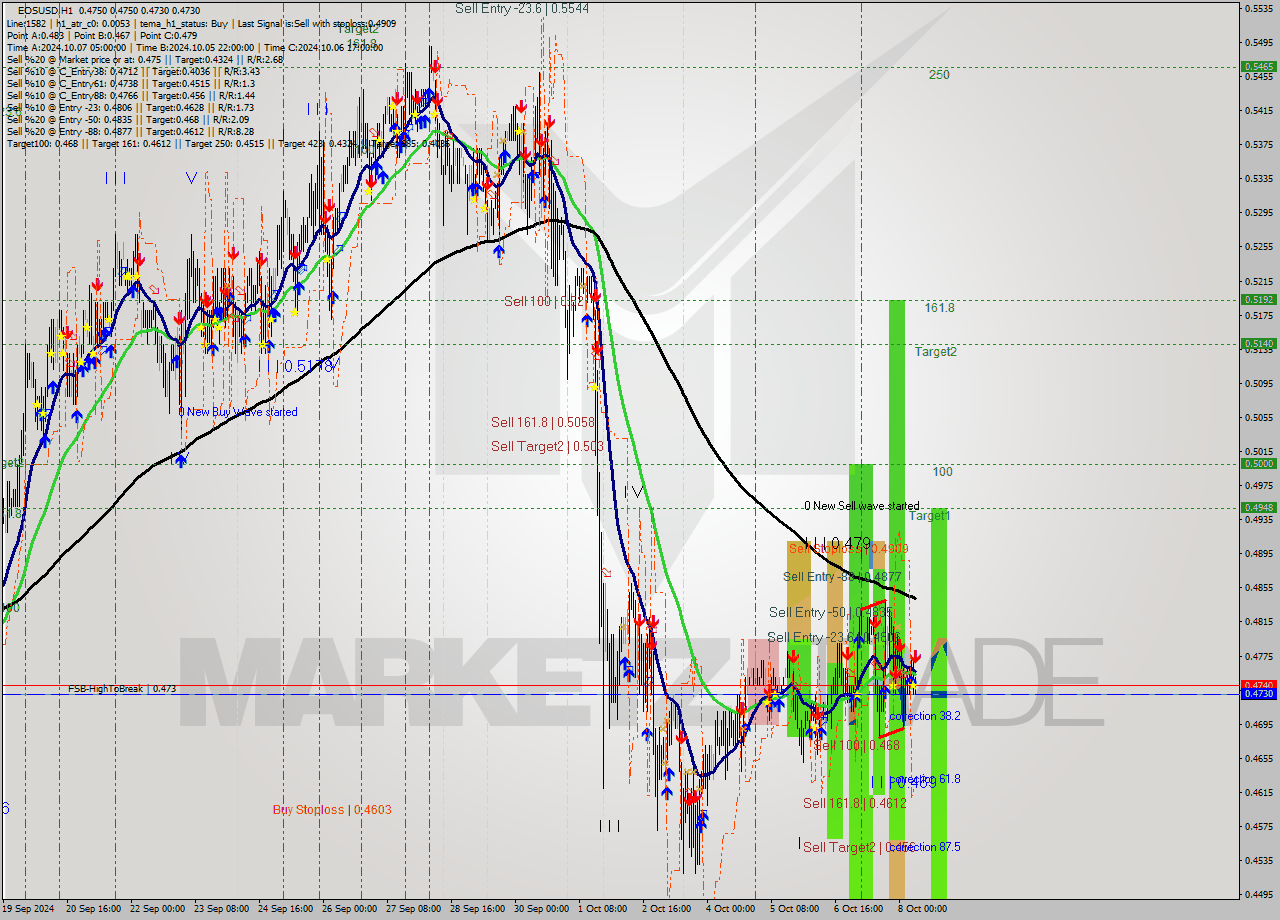Image resolution: width=1280 pixels, height=920 pixels.
Task: Click the 'correction 87.5' label
Action: click(925, 847)
